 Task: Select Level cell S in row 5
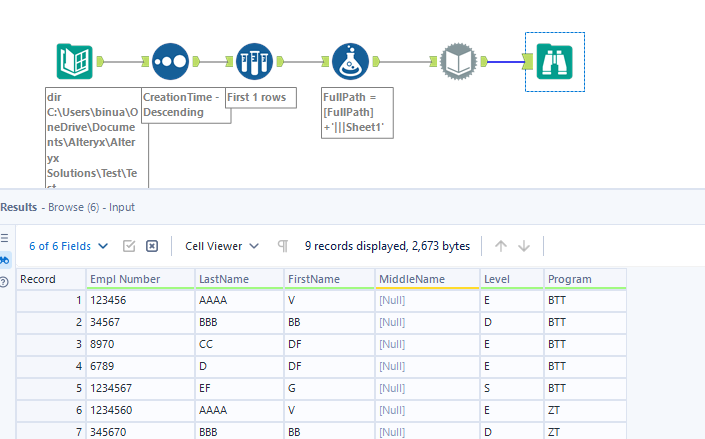click(512, 388)
